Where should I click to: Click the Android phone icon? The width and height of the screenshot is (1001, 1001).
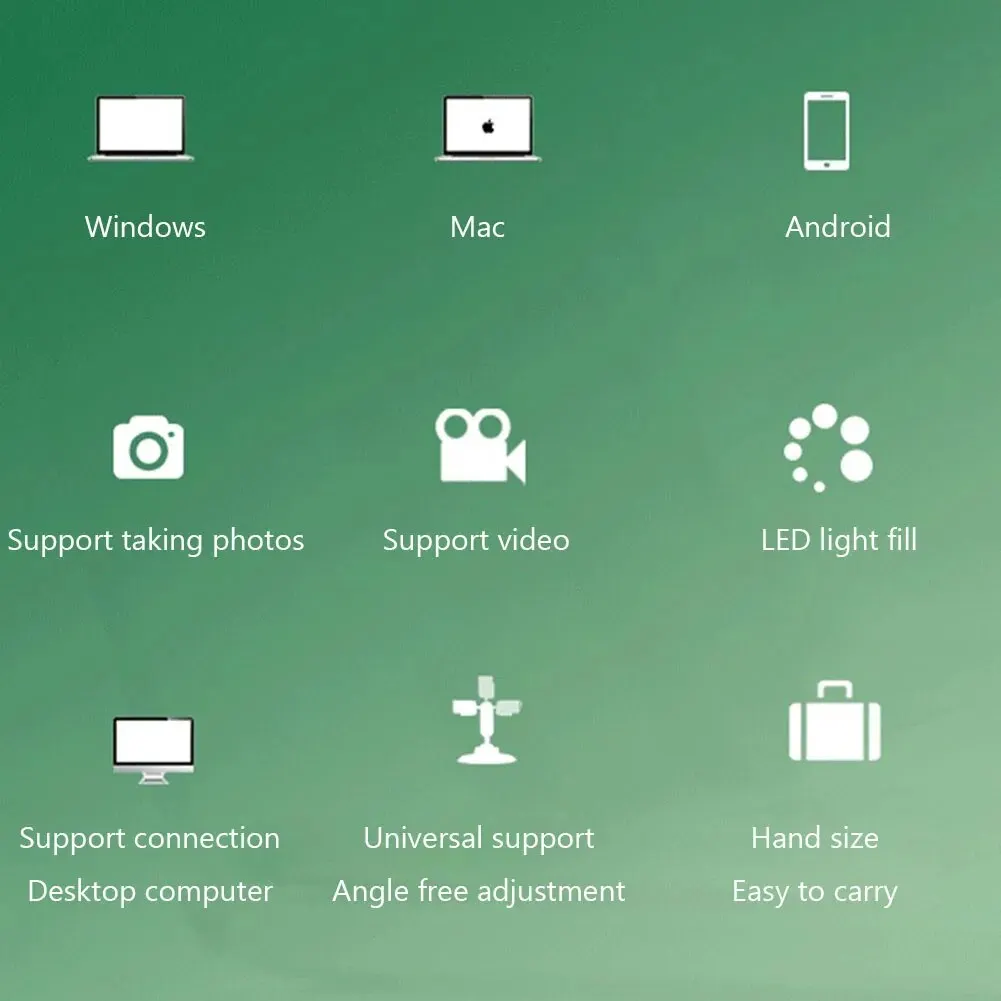click(x=827, y=131)
